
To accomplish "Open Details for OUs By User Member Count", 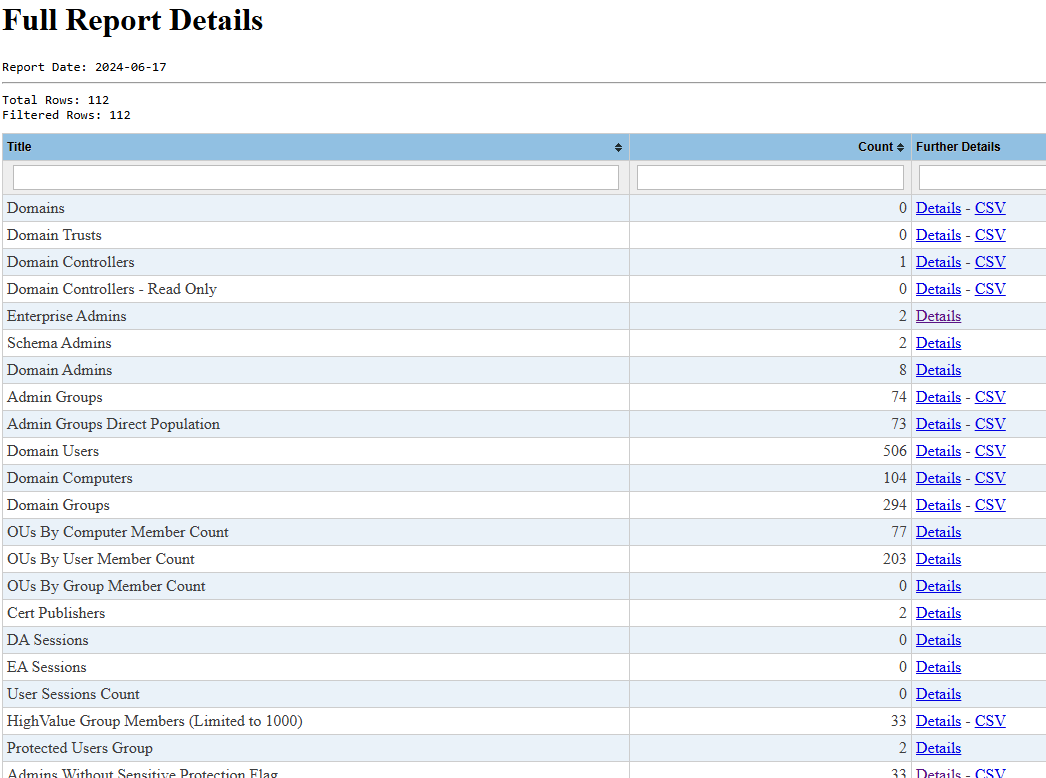I will pos(938,558).
